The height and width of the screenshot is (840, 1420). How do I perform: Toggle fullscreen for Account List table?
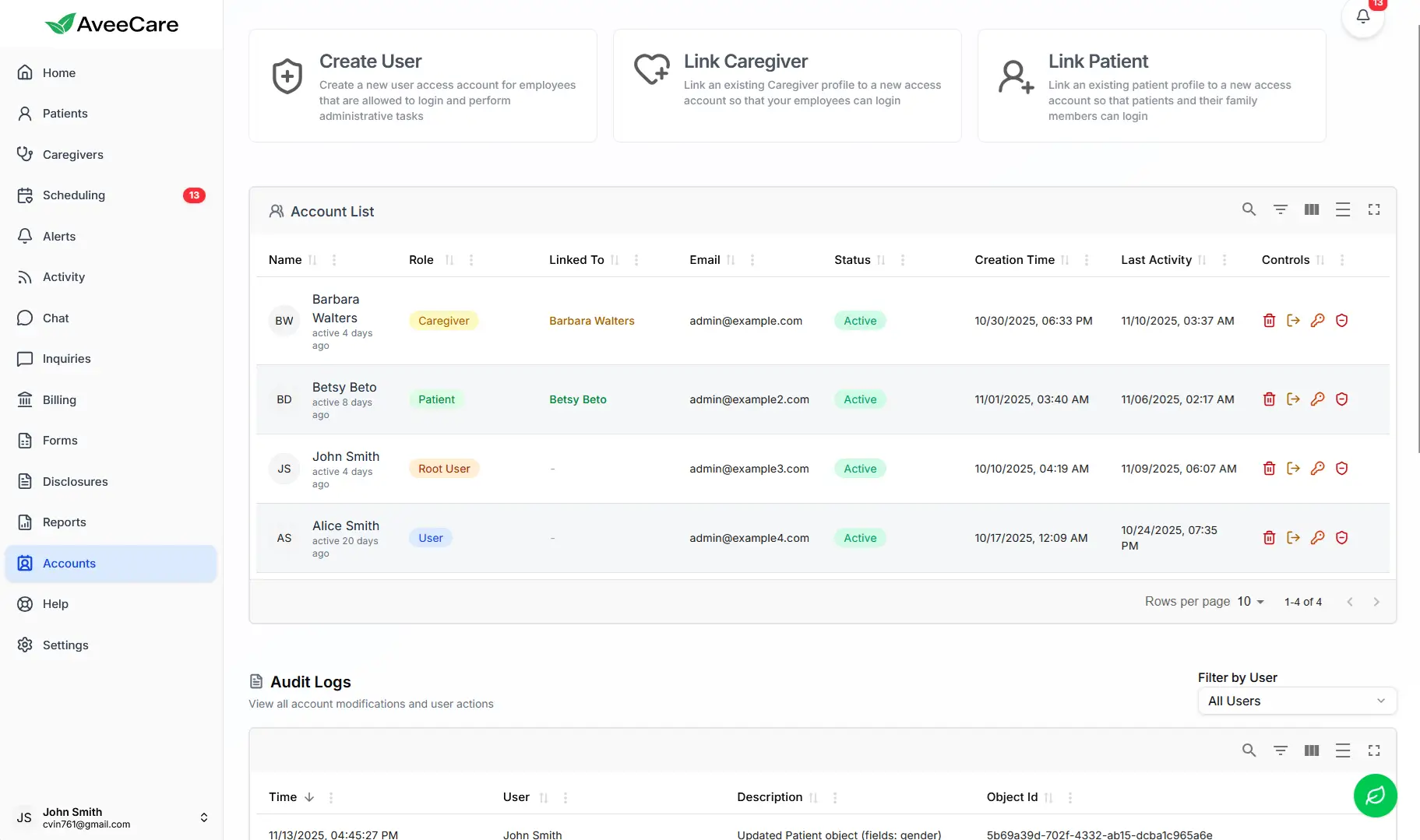1374,209
